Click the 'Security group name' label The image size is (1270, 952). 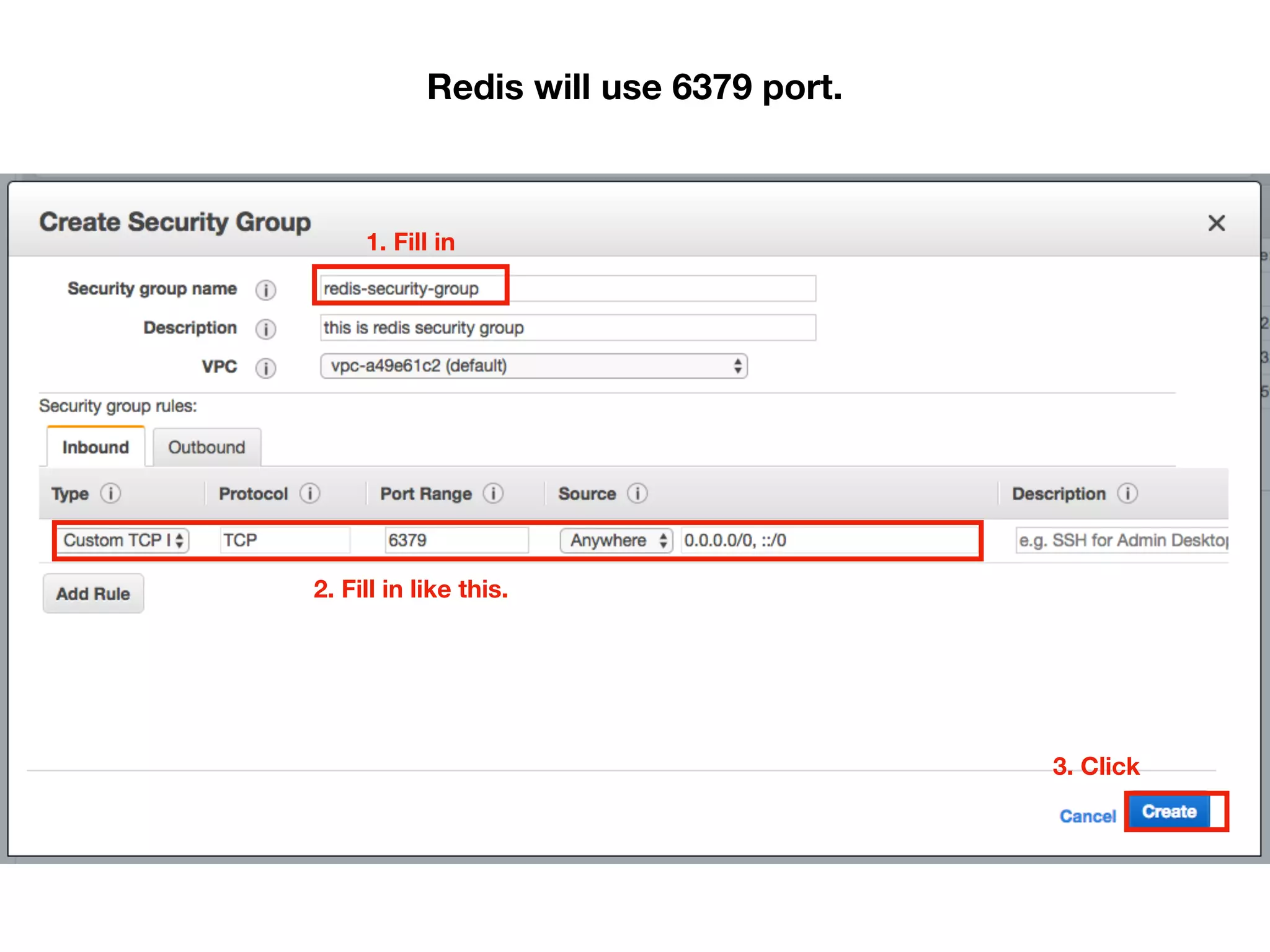pyautogui.click(x=152, y=289)
